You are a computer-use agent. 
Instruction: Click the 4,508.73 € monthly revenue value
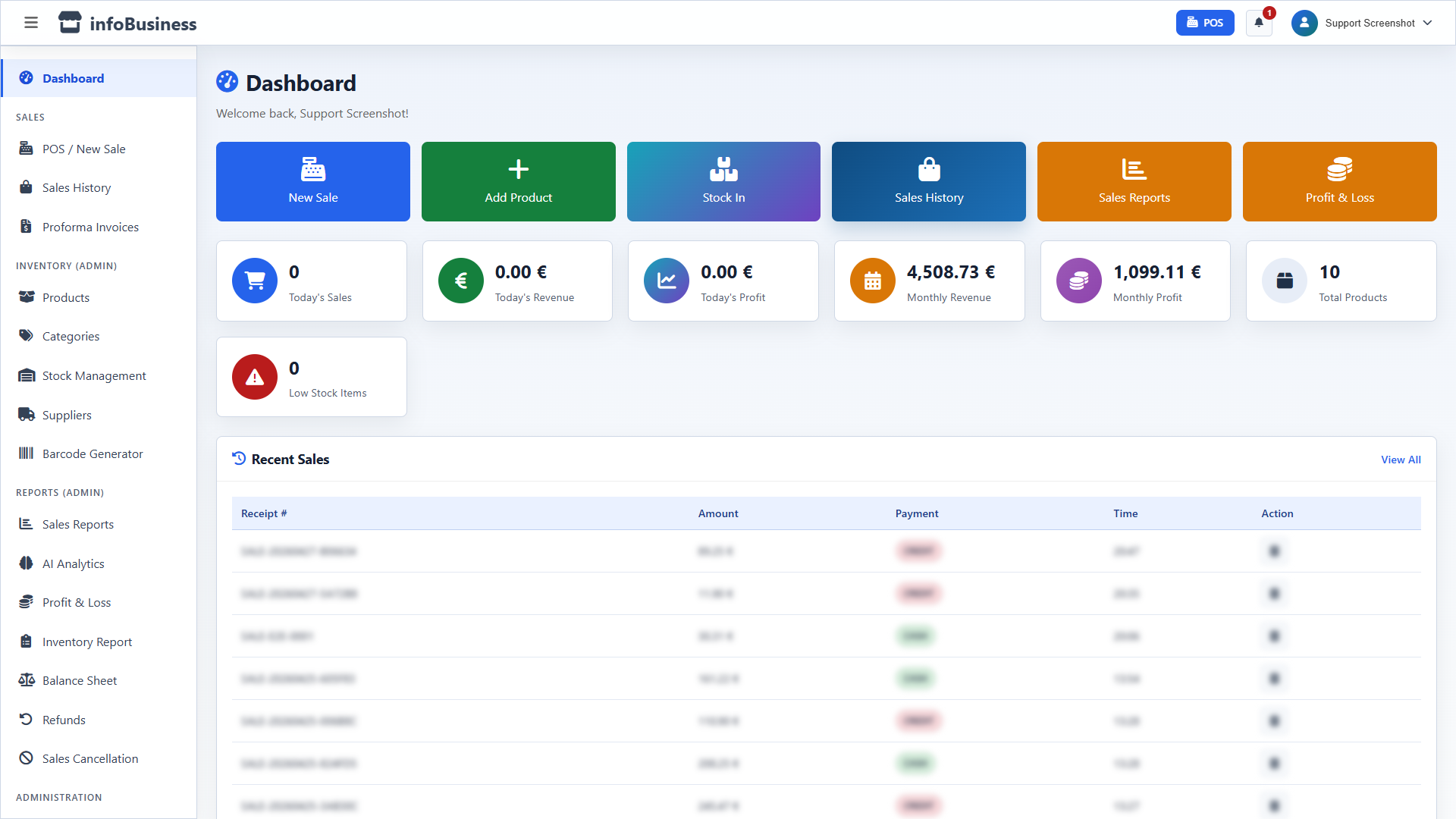(951, 272)
